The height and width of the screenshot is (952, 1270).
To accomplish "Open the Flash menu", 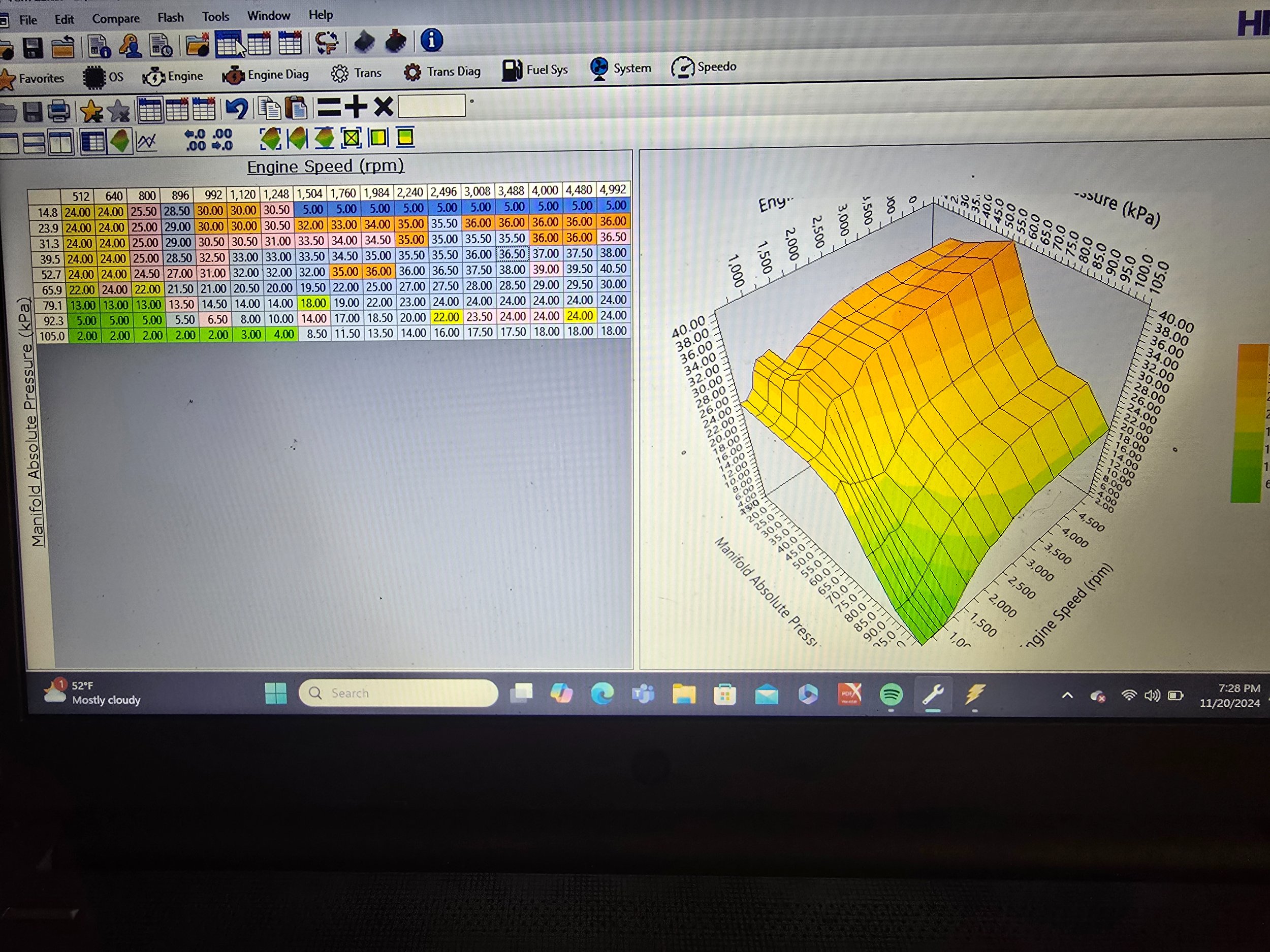I will click(x=171, y=17).
